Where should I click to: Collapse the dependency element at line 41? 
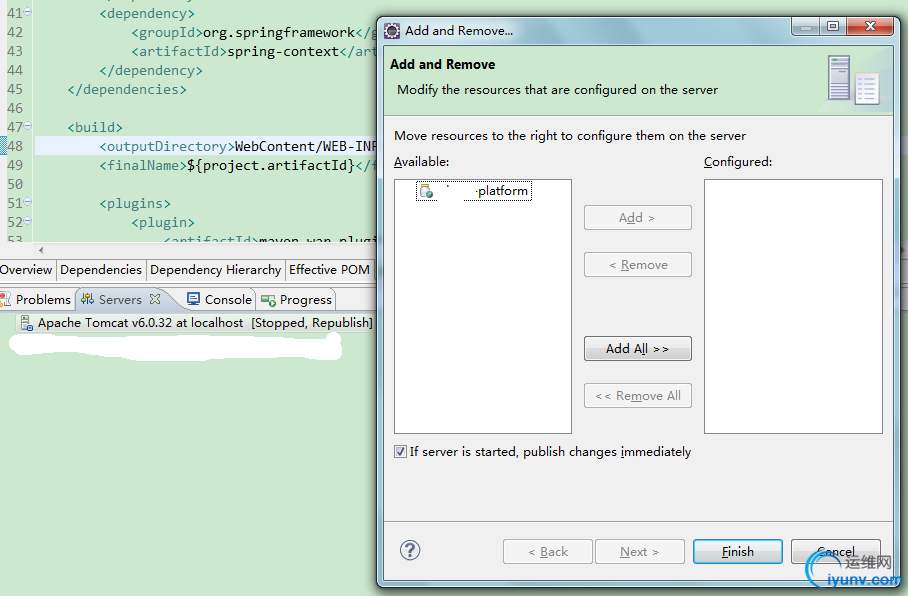(28, 12)
